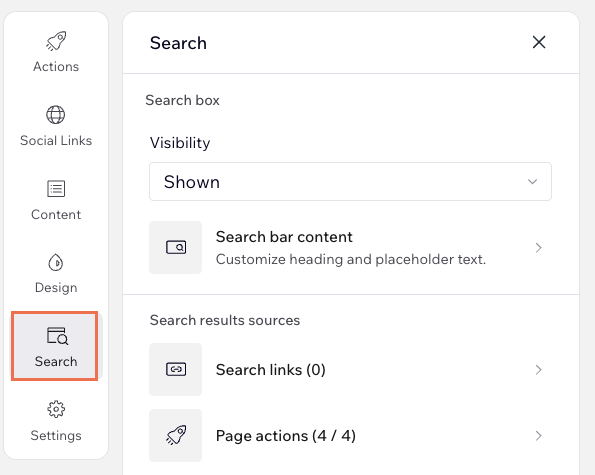Image resolution: width=595 pixels, height=475 pixels.
Task: Expand Search links (0) chevron
Action: point(538,370)
